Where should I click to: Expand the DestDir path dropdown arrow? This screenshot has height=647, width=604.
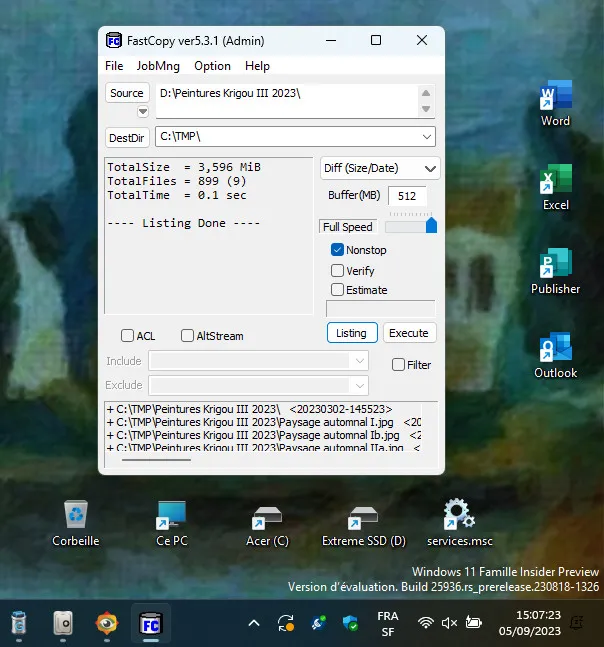tap(427, 137)
